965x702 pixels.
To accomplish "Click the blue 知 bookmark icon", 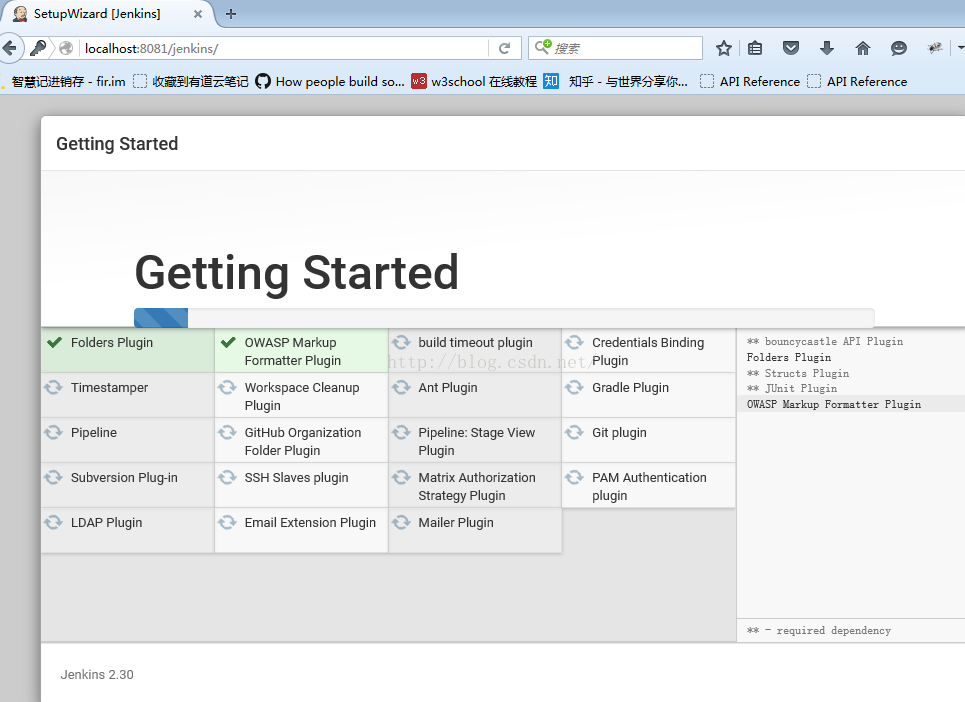I will [551, 81].
